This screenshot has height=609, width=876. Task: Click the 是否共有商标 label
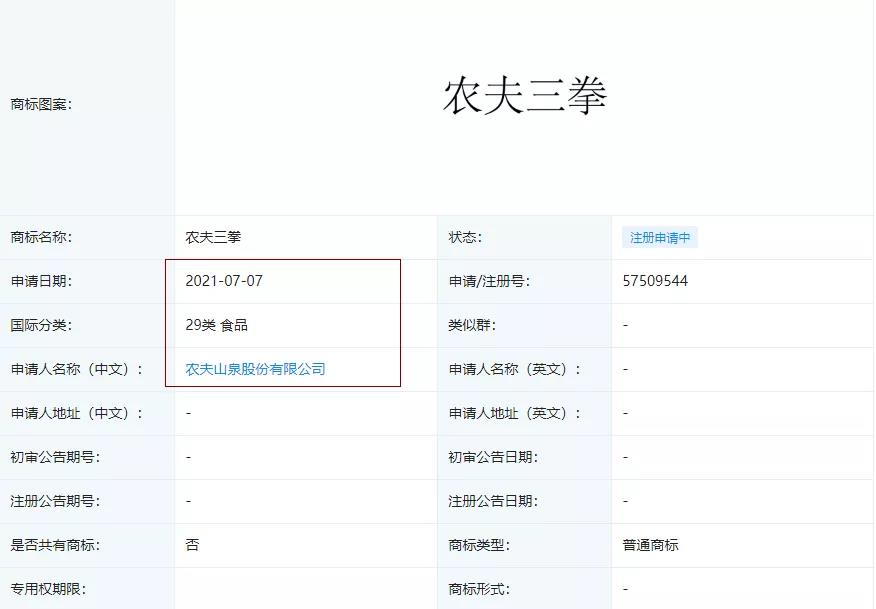55,545
